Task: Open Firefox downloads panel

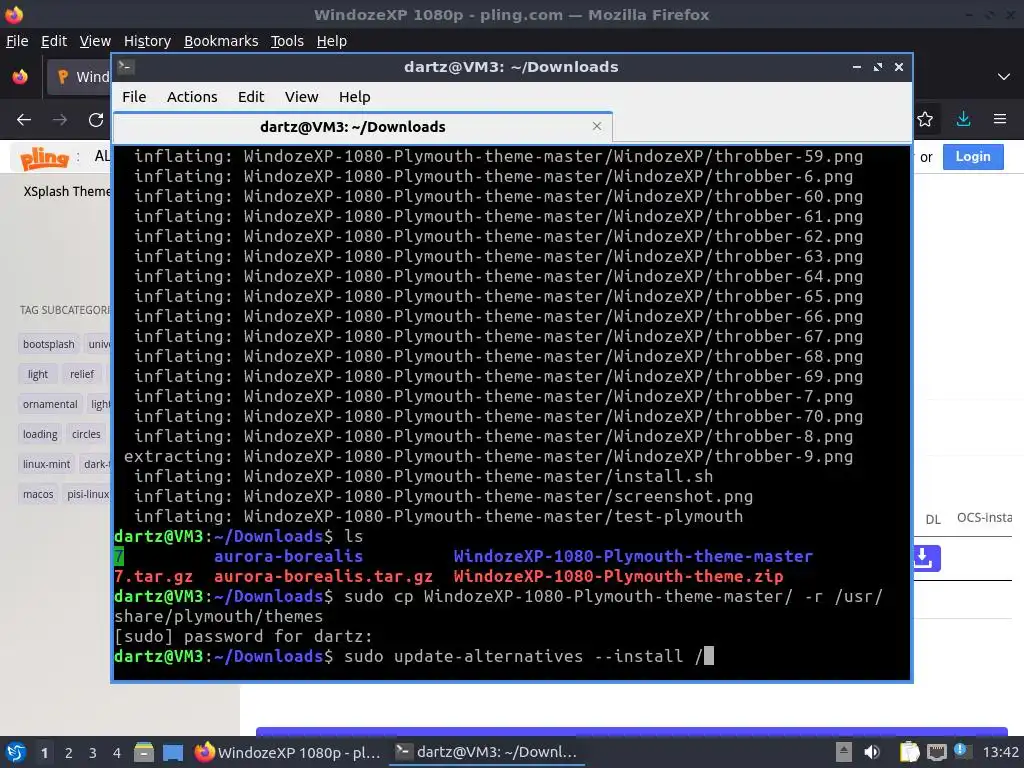Action: tap(963, 119)
